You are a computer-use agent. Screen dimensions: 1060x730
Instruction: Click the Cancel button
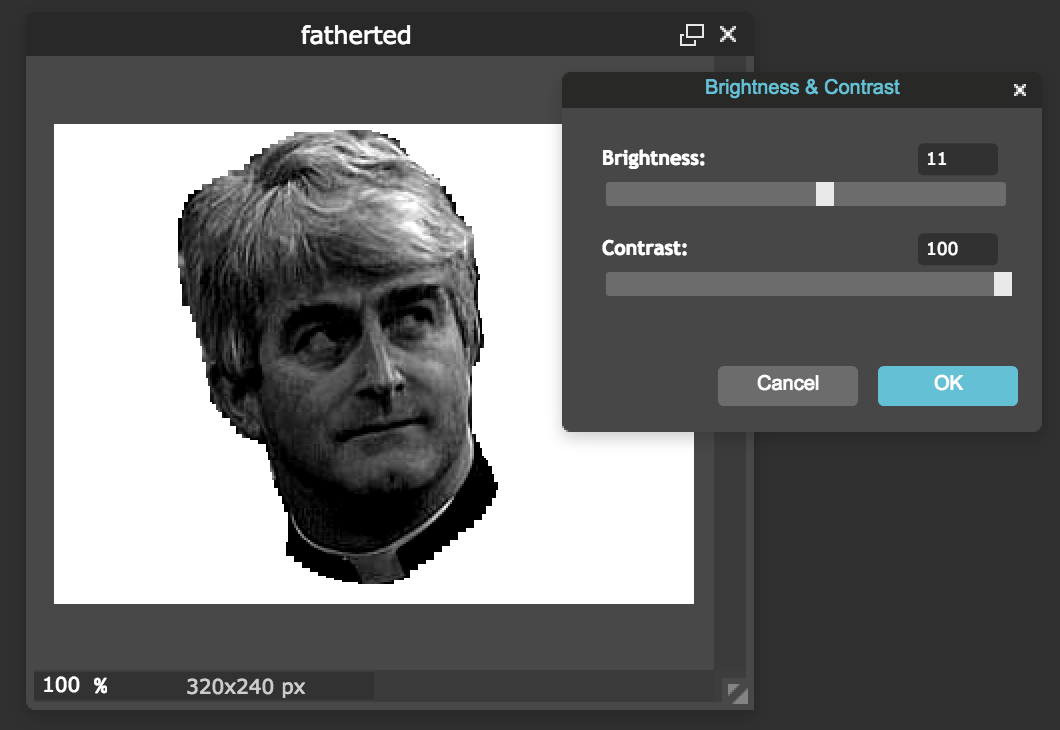pyautogui.click(x=788, y=386)
